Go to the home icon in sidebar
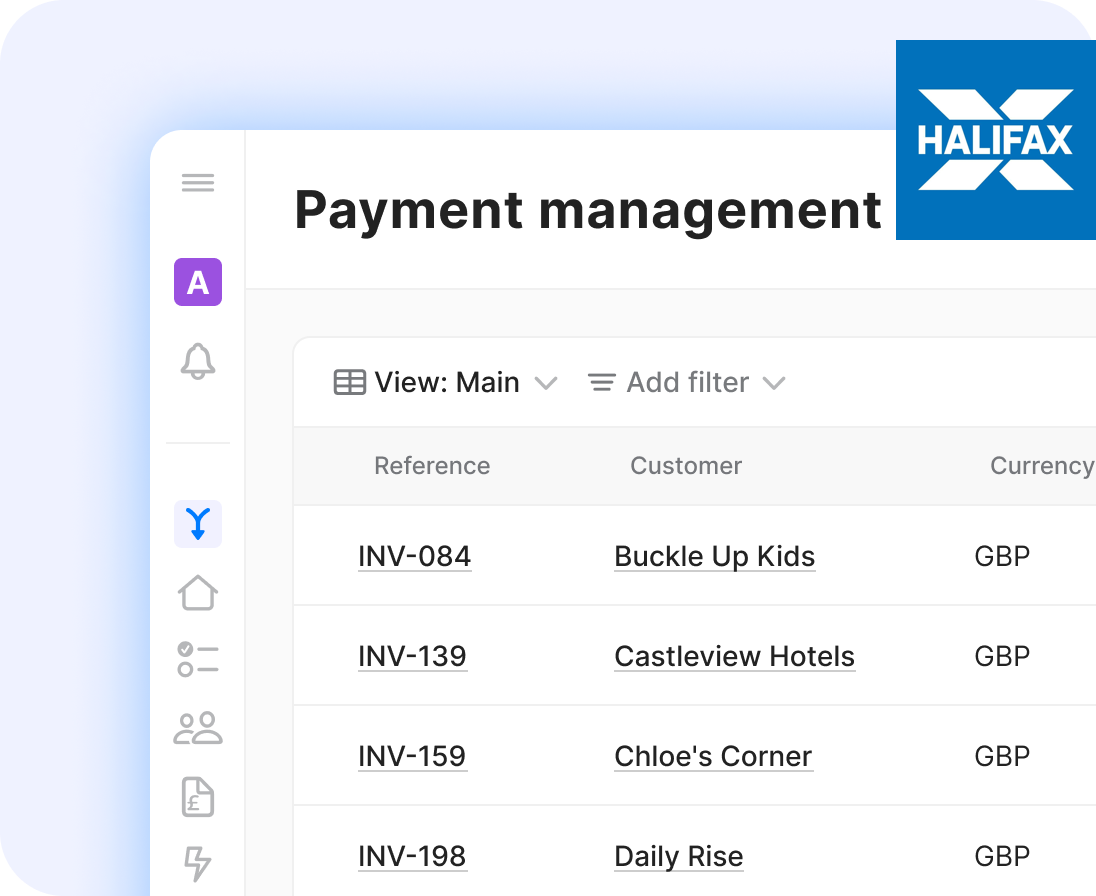 coord(198,592)
